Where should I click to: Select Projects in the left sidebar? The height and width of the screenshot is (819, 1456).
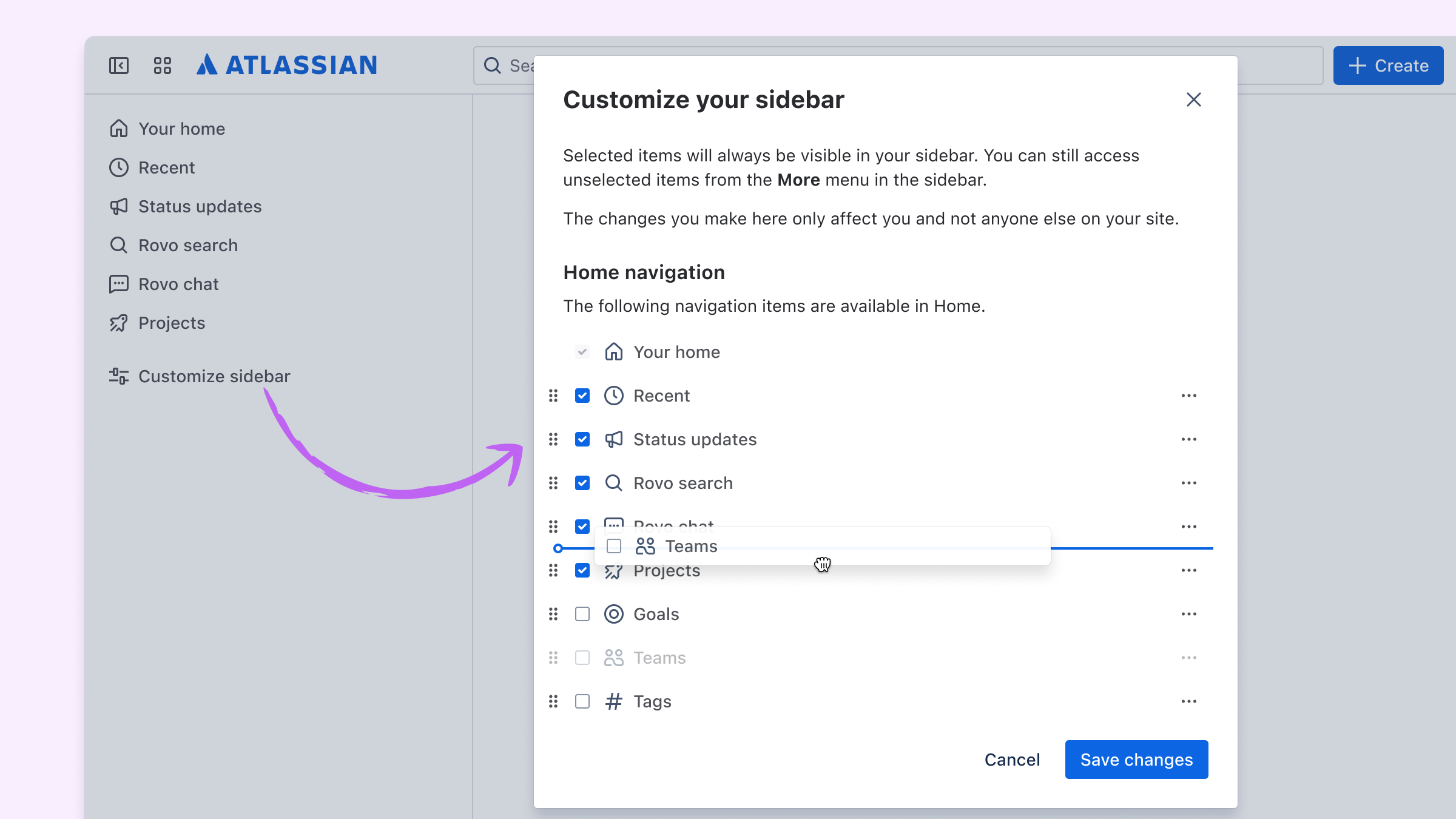(172, 323)
